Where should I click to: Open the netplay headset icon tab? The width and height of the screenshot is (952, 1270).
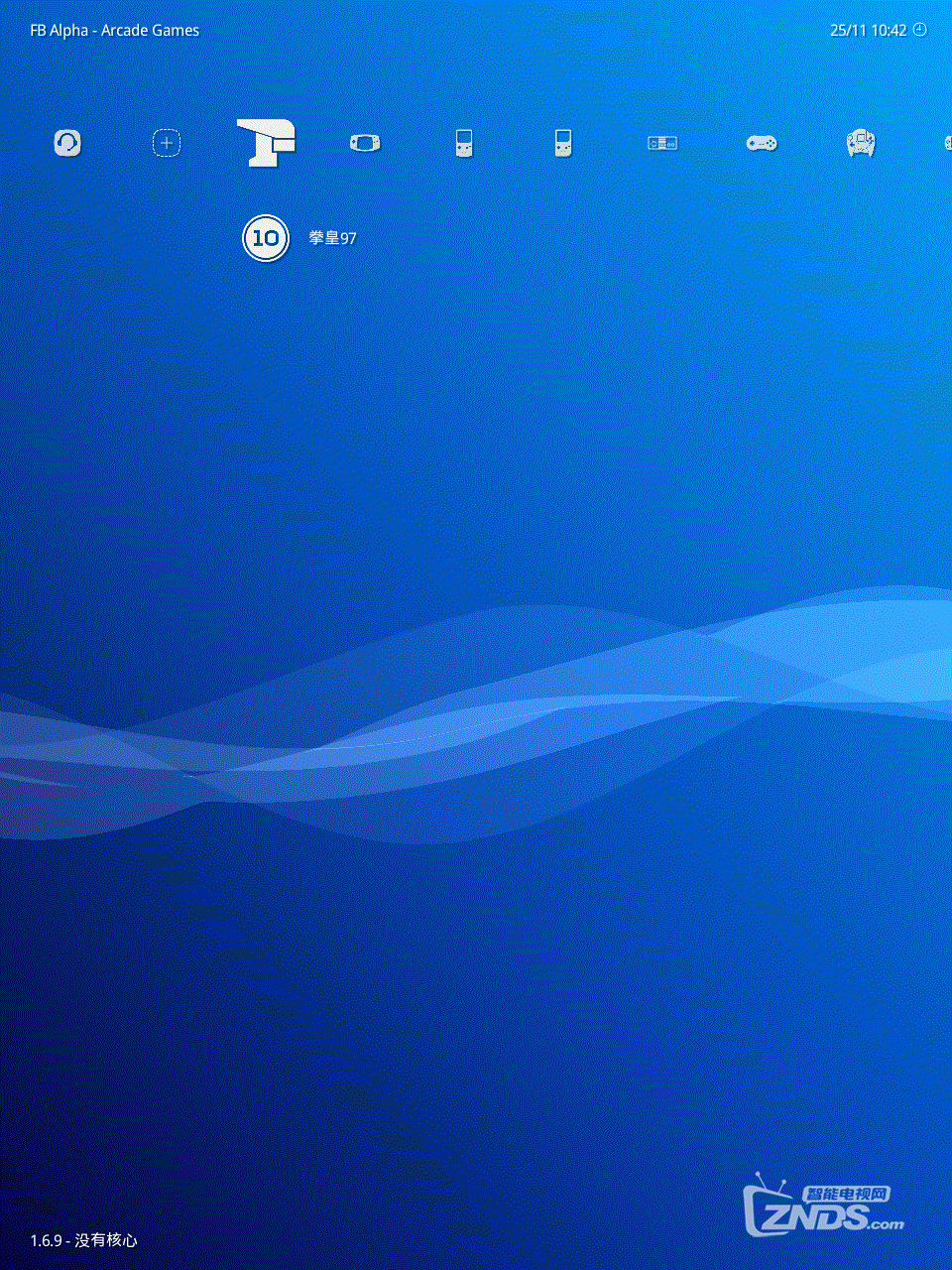point(67,143)
